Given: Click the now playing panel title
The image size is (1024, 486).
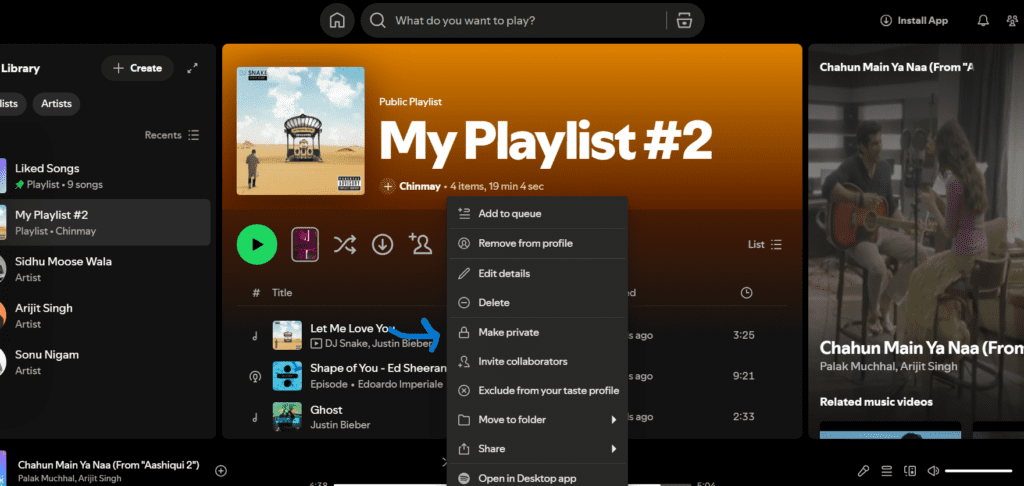Looking at the screenshot, I should click(897, 67).
